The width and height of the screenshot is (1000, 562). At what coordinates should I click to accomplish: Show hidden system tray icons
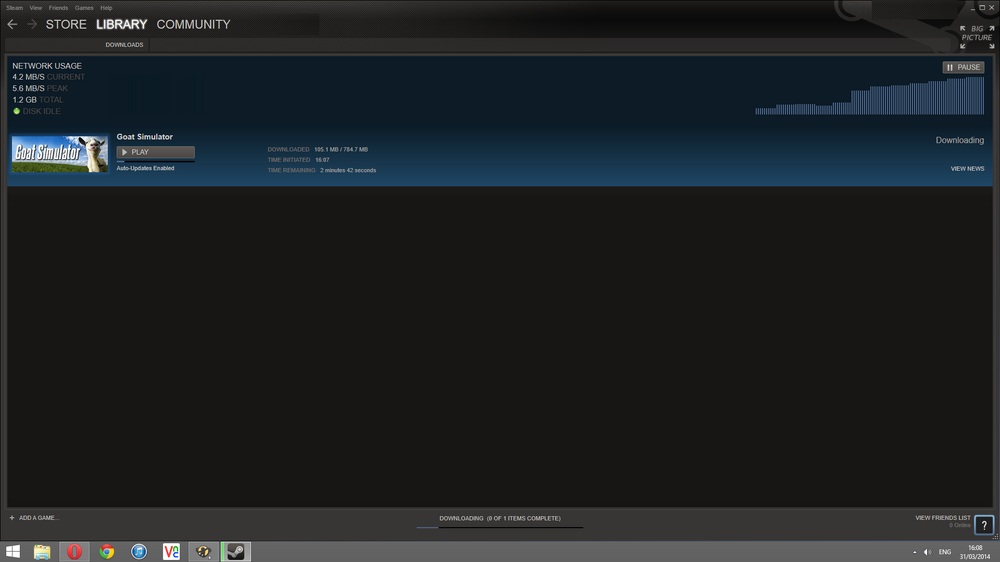[x=915, y=552]
